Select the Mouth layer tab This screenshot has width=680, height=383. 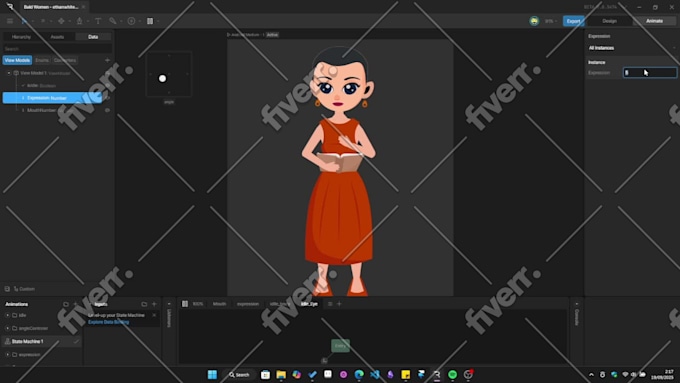(219, 304)
